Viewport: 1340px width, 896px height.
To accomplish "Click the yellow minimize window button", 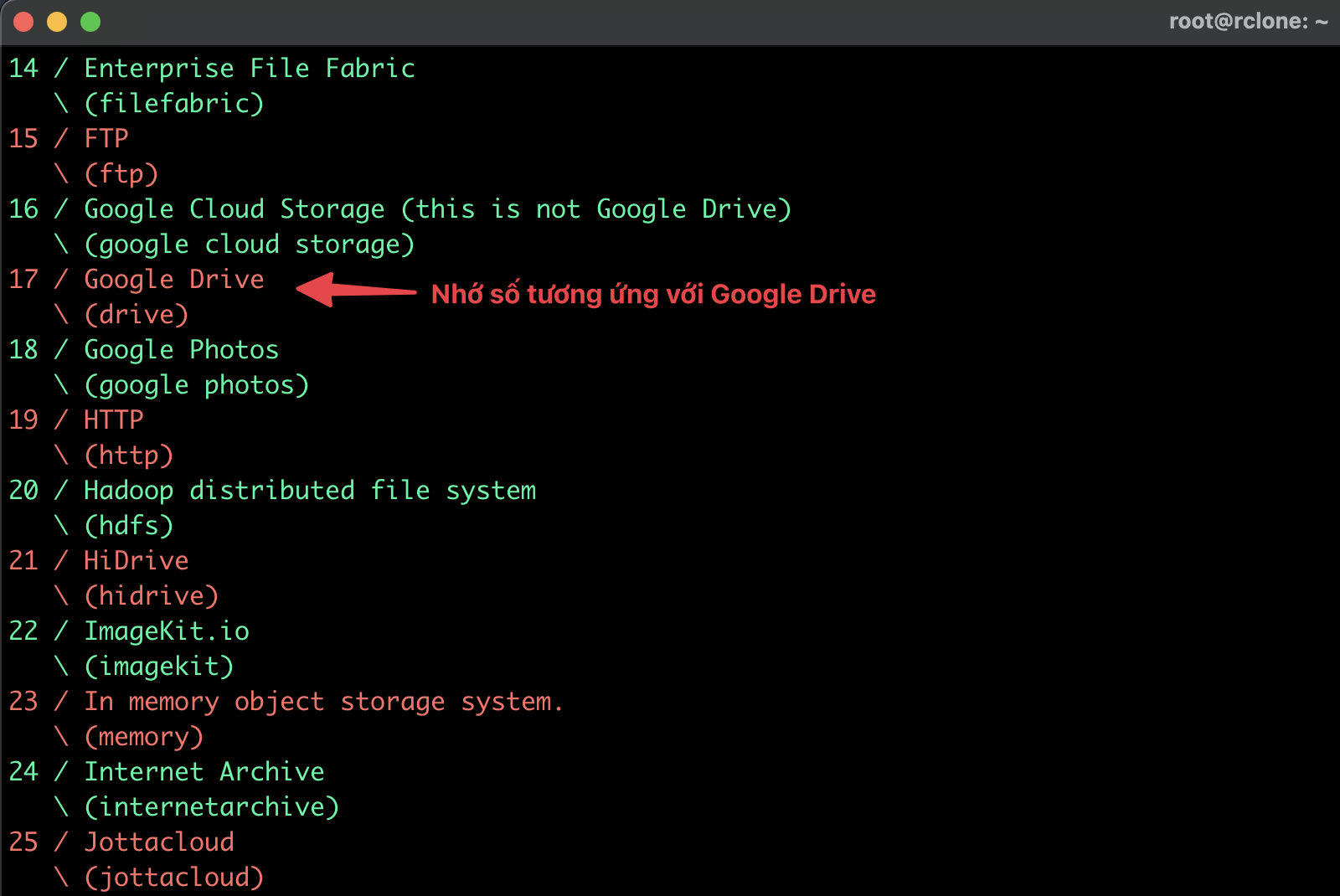I will click(57, 22).
